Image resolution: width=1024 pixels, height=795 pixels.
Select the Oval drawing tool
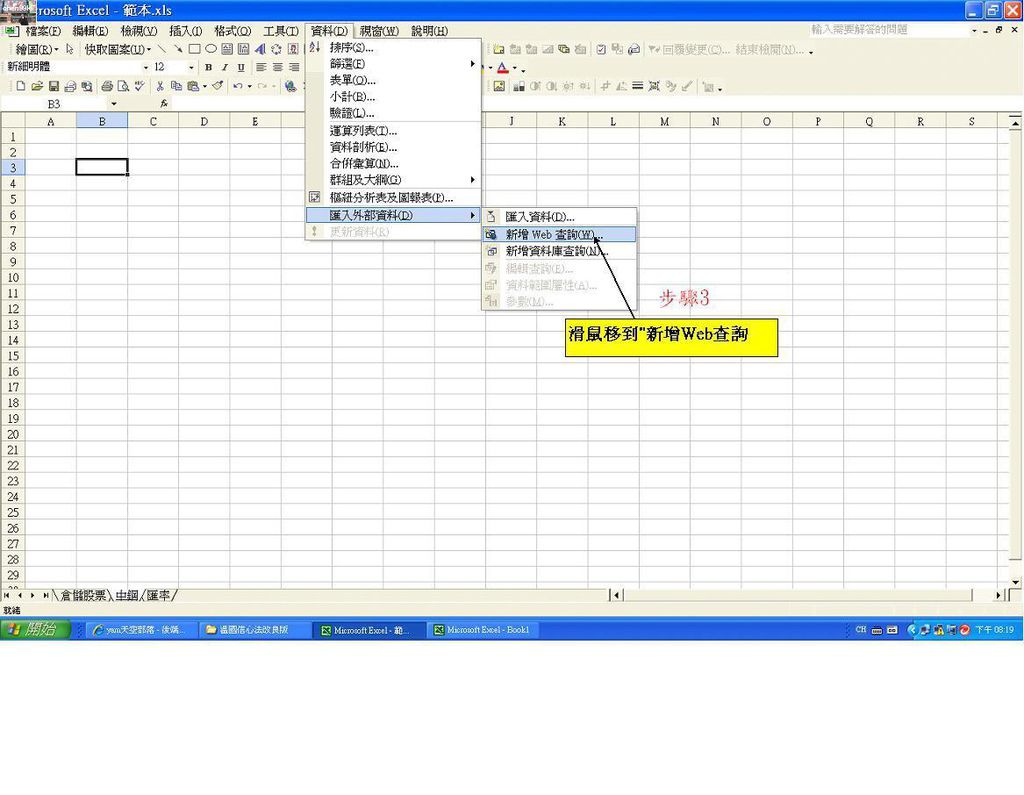(211, 49)
